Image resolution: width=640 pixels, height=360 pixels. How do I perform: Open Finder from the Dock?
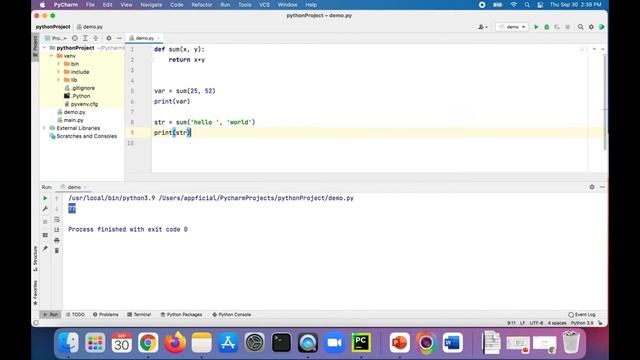68,342
